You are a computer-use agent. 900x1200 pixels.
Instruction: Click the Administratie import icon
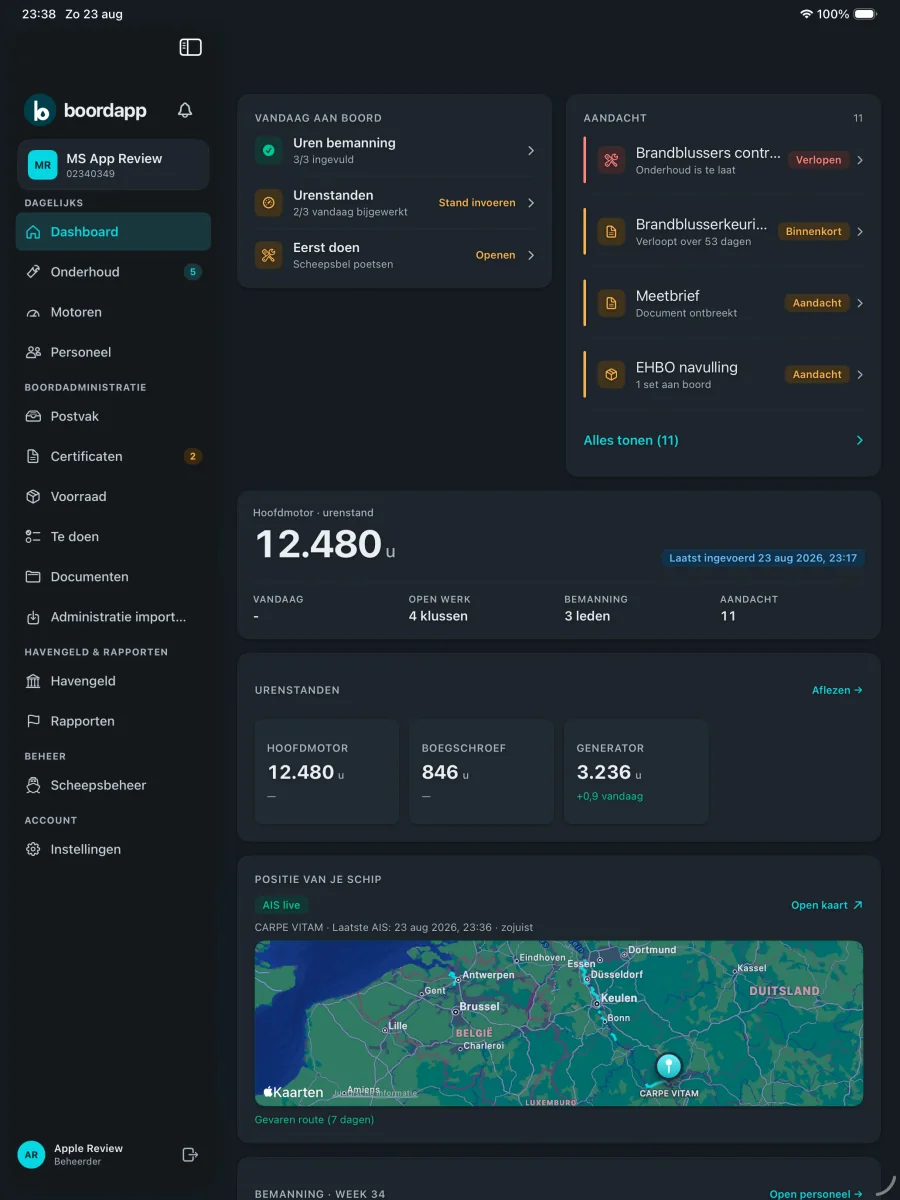[33, 617]
